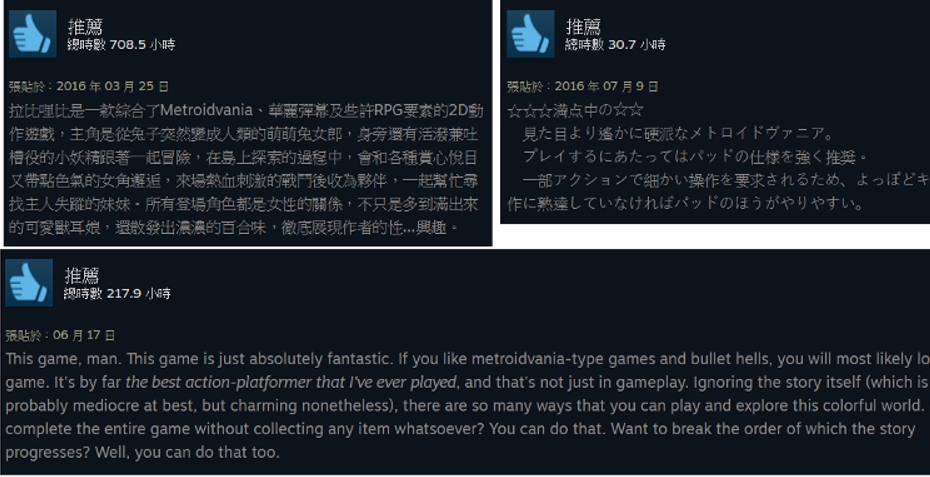Click thumbs-up icon of 30.7 hours review
The image size is (930, 477).
[531, 34]
